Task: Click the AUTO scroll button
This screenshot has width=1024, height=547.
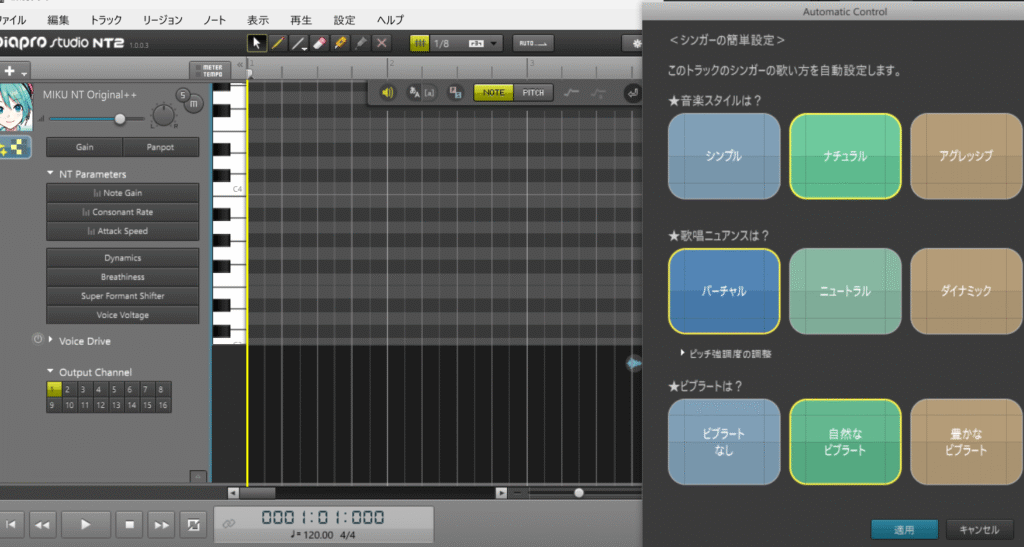Action: [x=533, y=43]
